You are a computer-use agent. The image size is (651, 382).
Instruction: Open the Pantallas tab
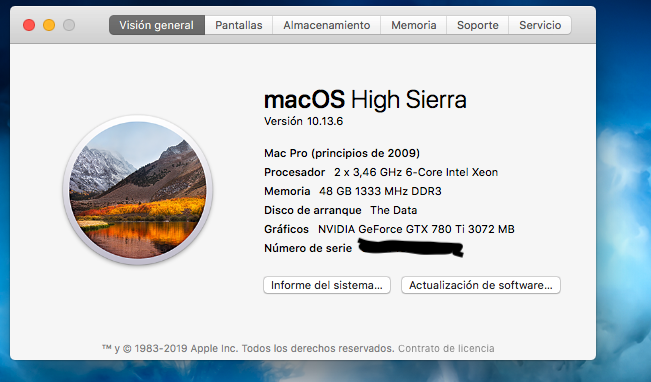coord(239,25)
